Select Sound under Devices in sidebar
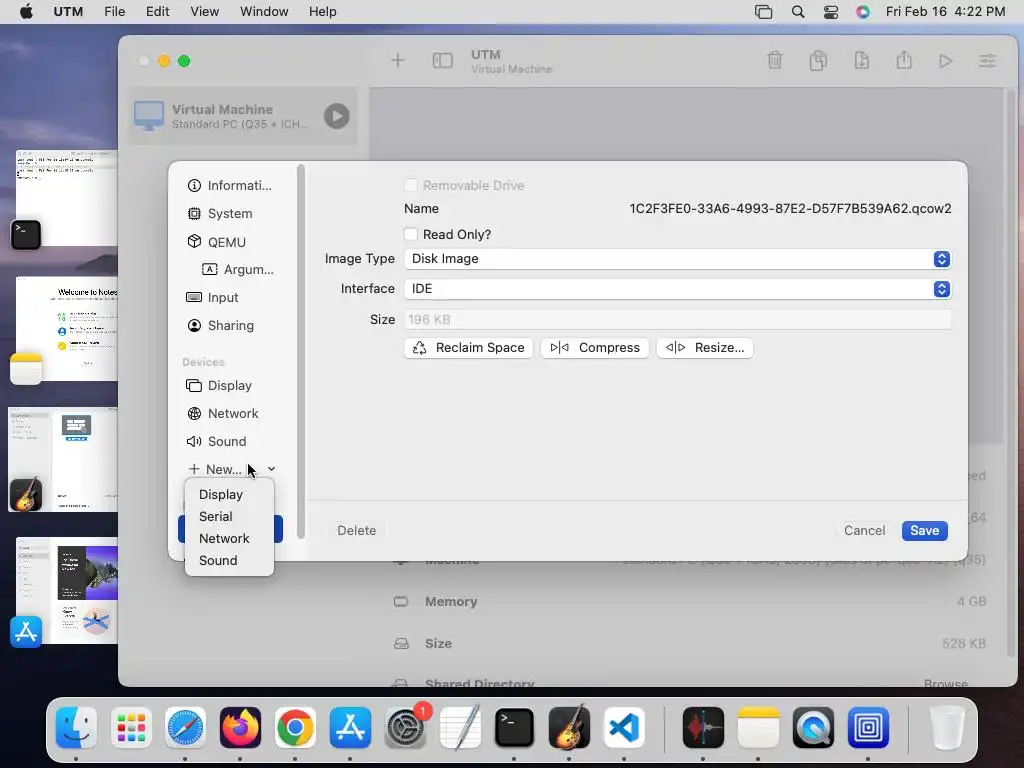This screenshot has height=768, width=1024. point(216,441)
